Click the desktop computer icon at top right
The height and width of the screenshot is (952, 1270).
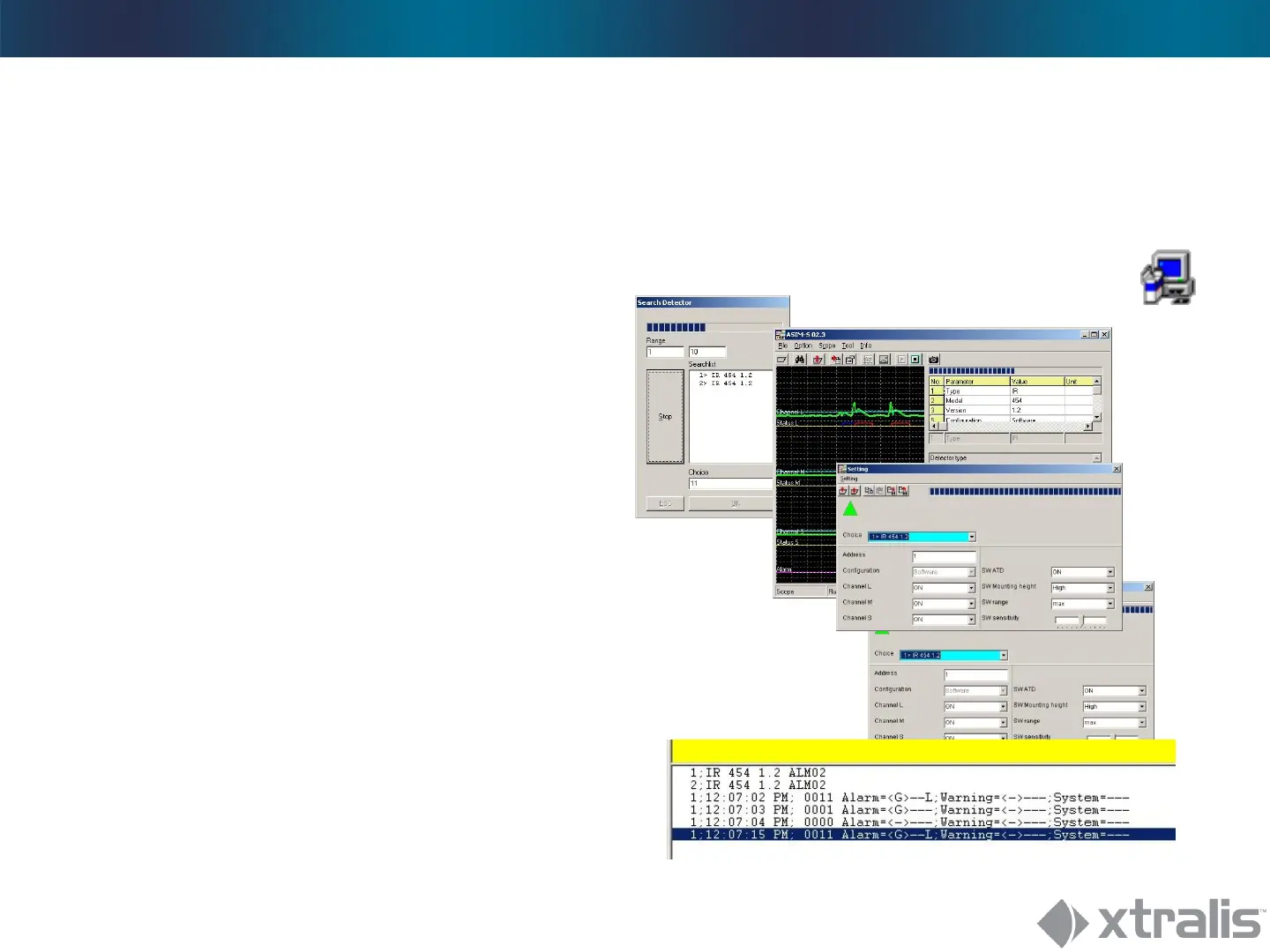[1167, 279]
